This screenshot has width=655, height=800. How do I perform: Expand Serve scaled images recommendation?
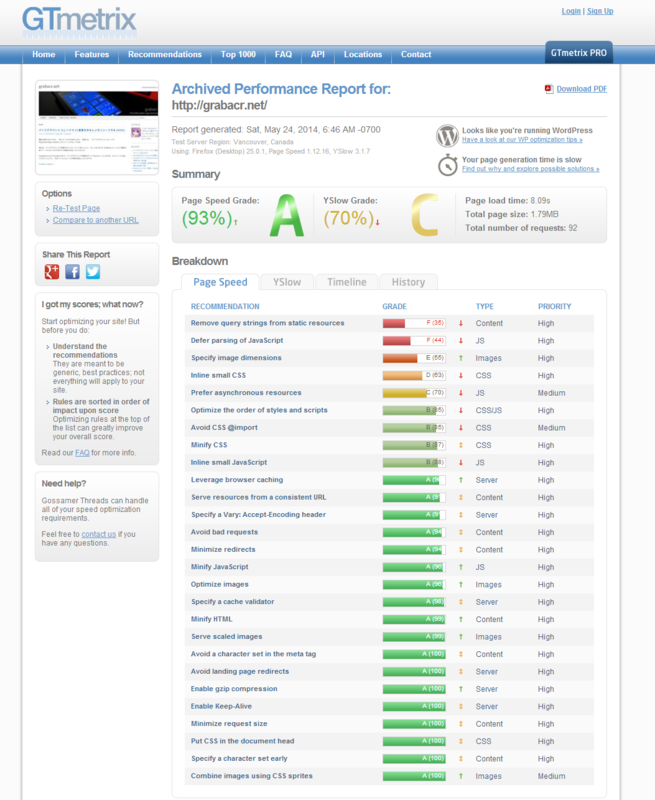pyautogui.click(x=226, y=636)
